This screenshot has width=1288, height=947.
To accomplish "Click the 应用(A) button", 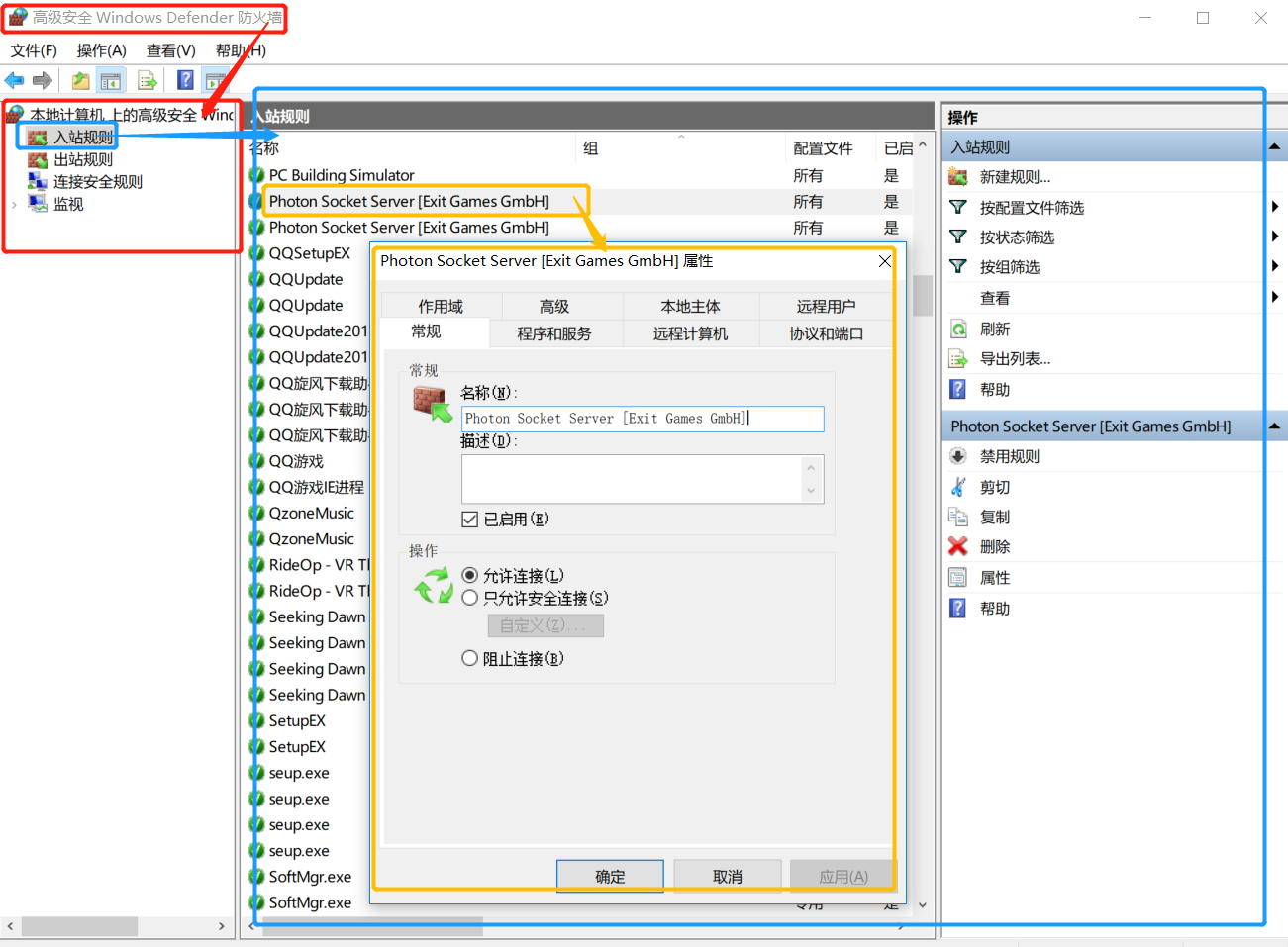I will [843, 877].
